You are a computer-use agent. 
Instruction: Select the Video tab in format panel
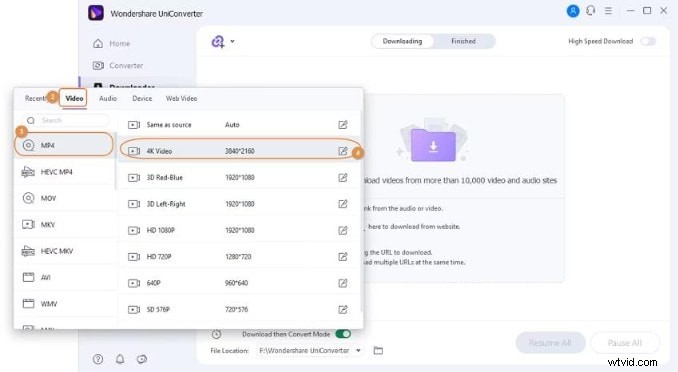point(74,98)
